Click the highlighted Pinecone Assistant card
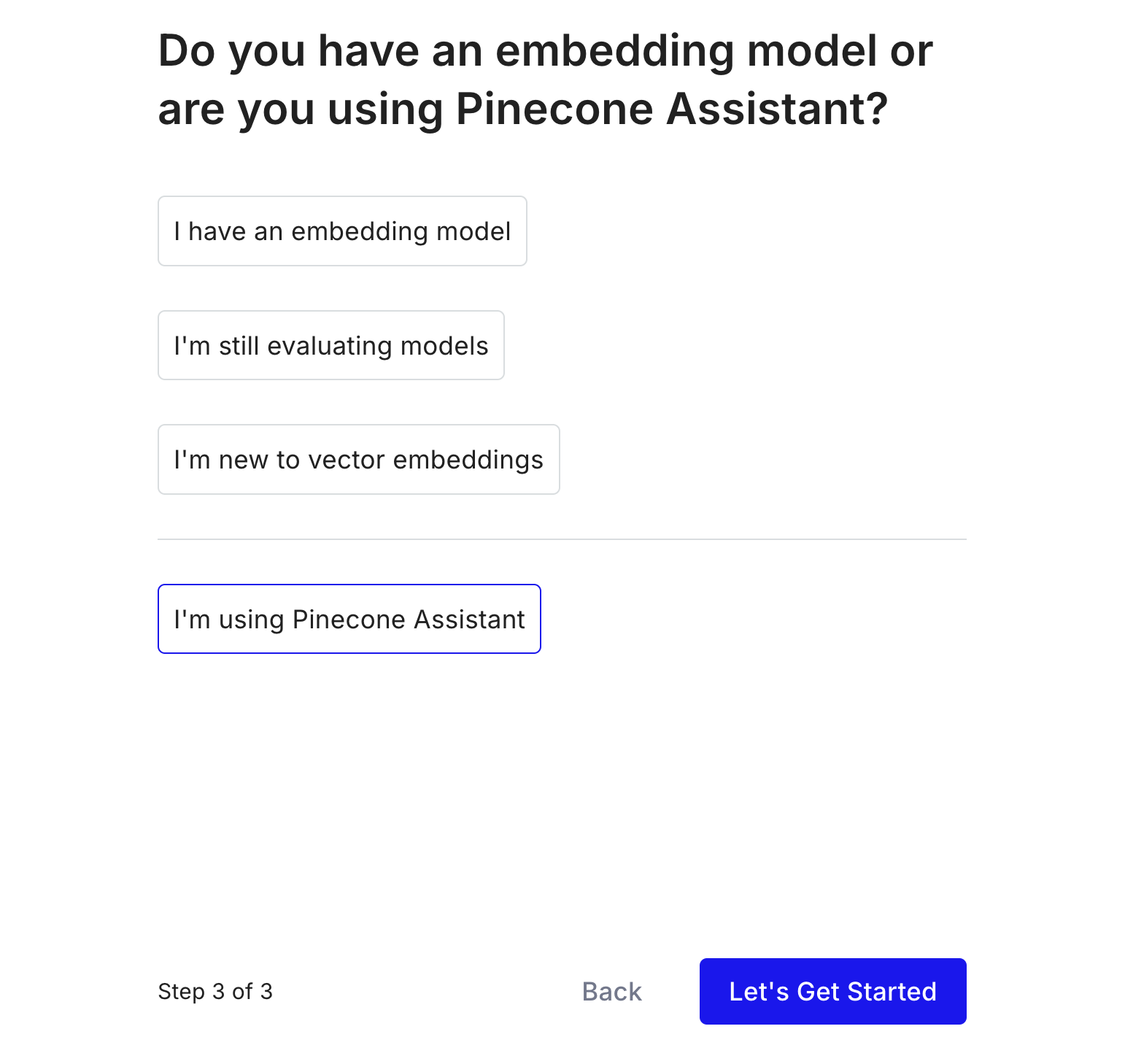 349,619
